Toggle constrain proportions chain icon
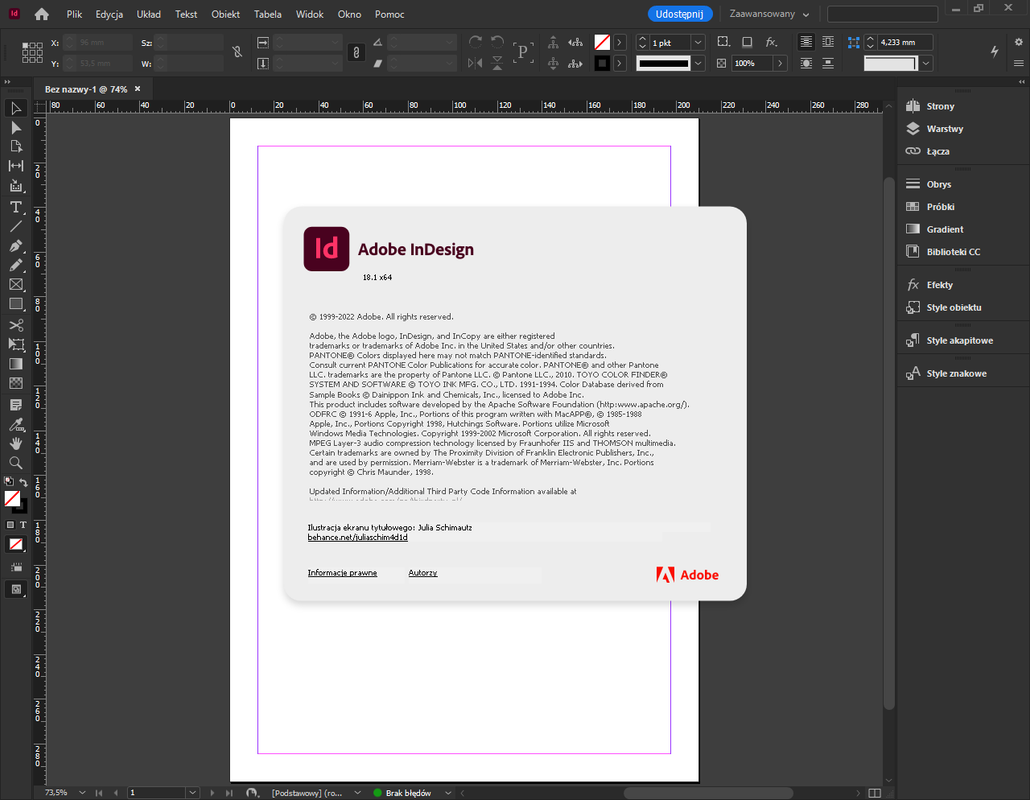Screen dimensions: 1030x800 [356, 53]
